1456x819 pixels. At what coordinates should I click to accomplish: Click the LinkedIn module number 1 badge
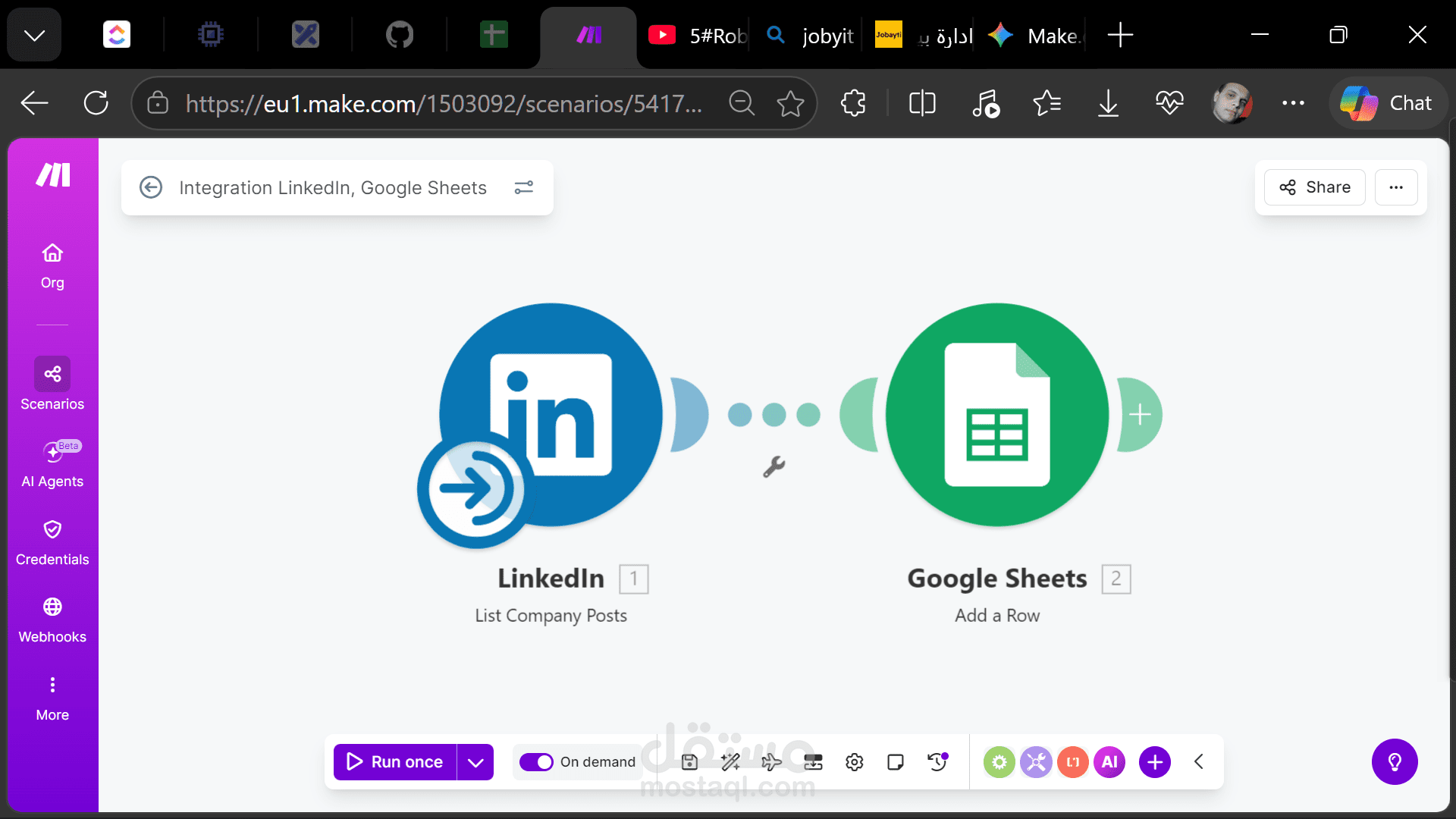coord(634,579)
